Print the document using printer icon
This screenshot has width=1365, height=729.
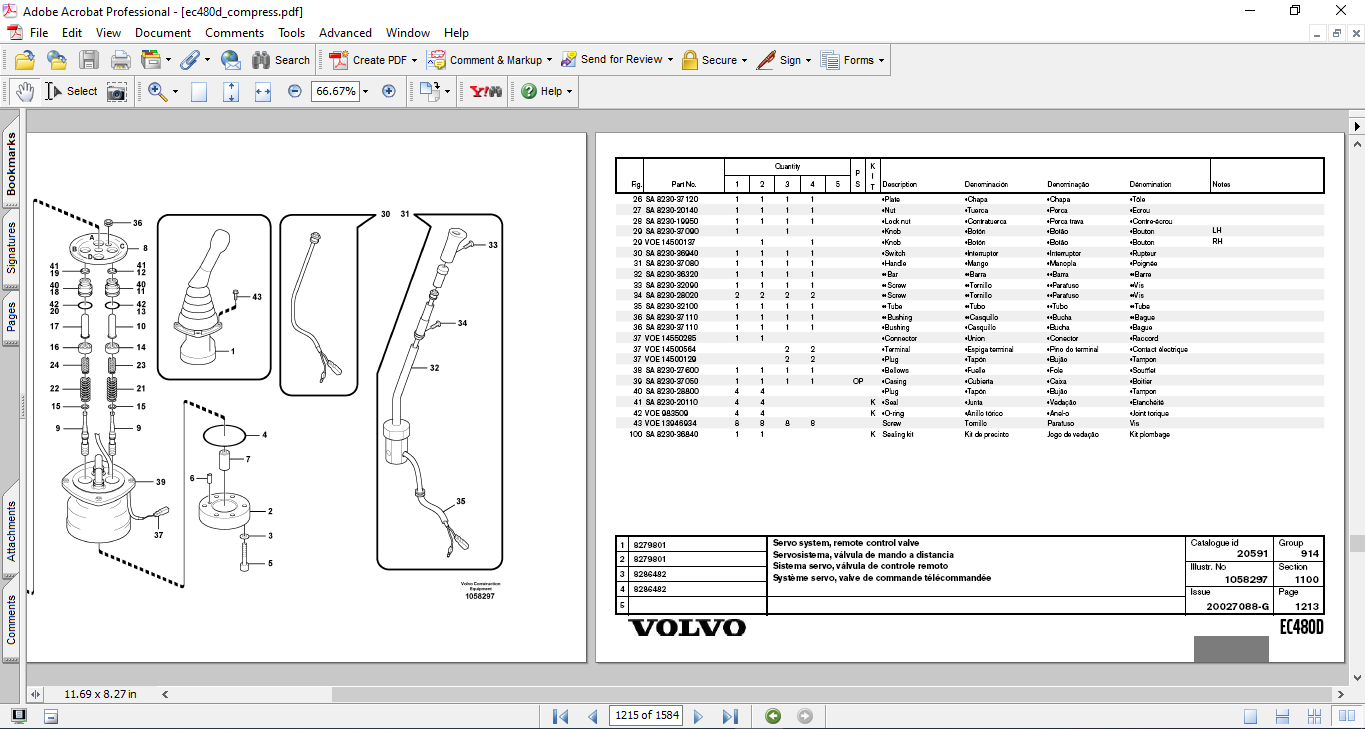[120, 60]
